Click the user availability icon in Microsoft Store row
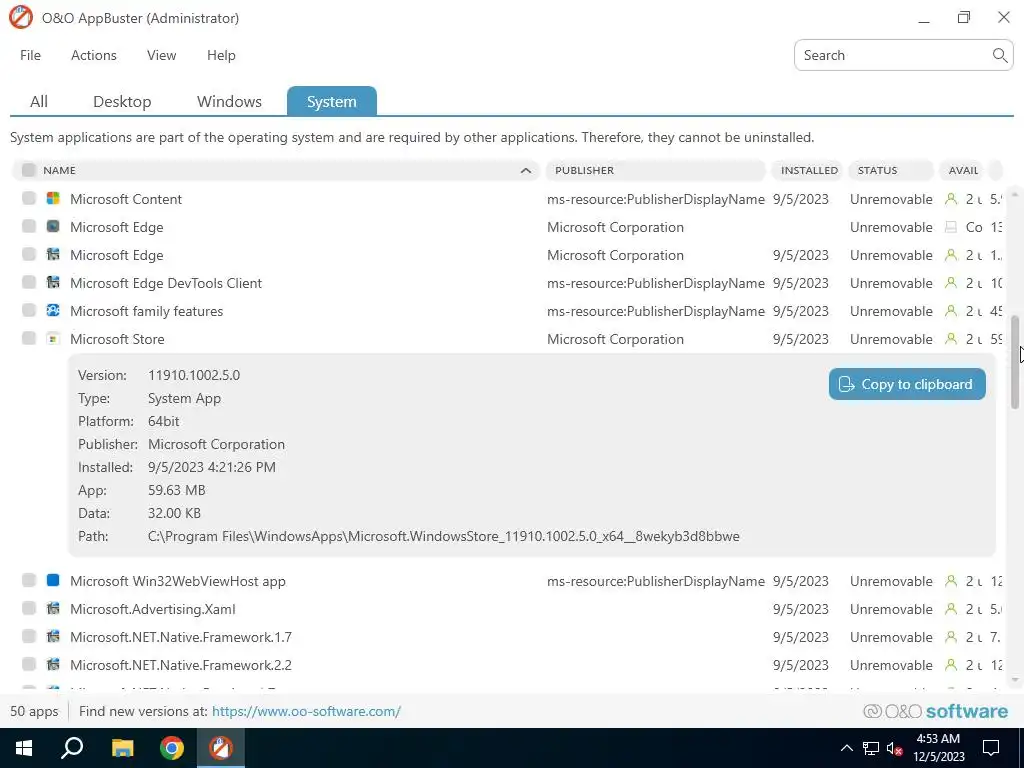 [951, 338]
